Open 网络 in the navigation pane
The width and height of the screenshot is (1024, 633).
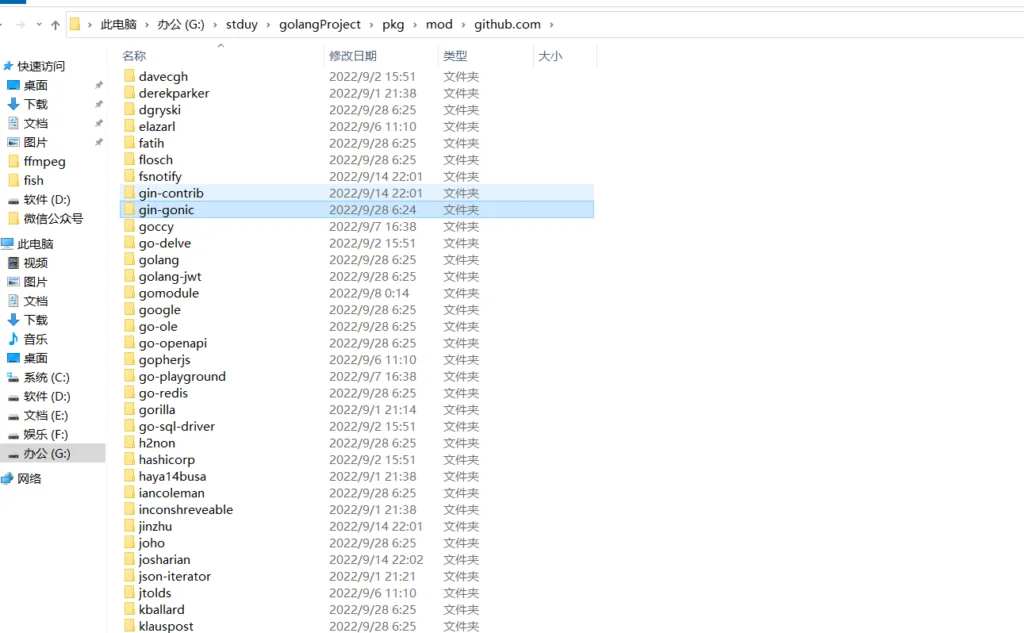29,479
